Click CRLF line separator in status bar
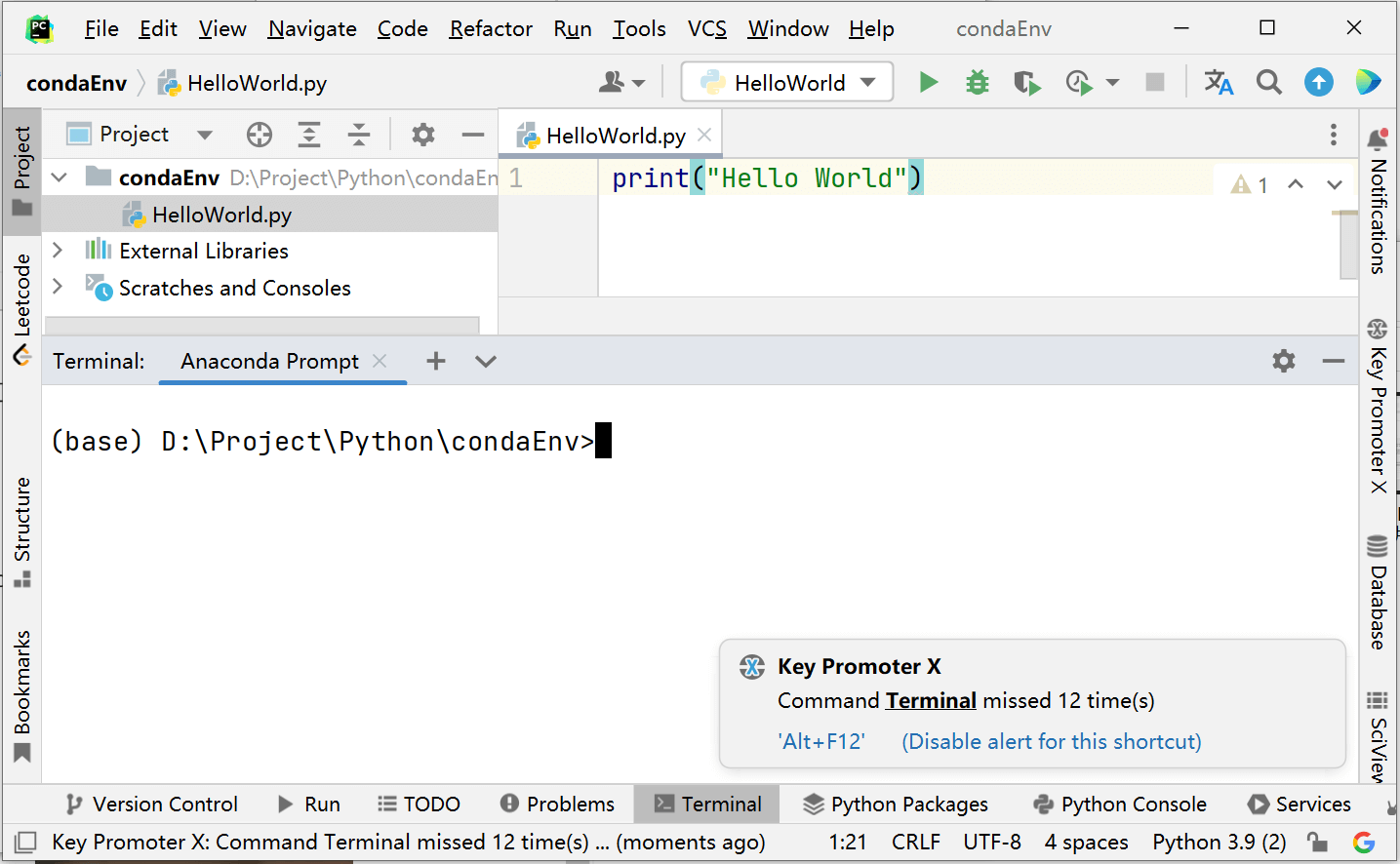This screenshot has width=1400, height=864. 916,842
